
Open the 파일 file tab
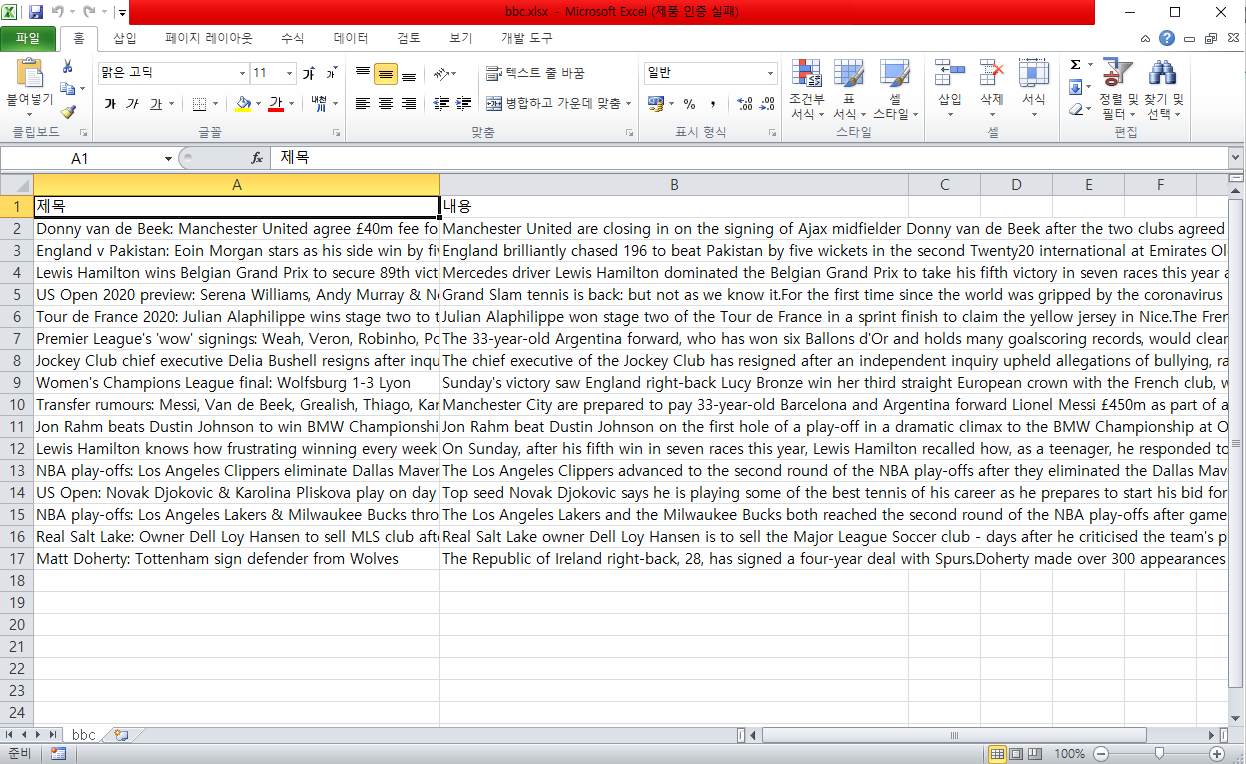(28, 38)
